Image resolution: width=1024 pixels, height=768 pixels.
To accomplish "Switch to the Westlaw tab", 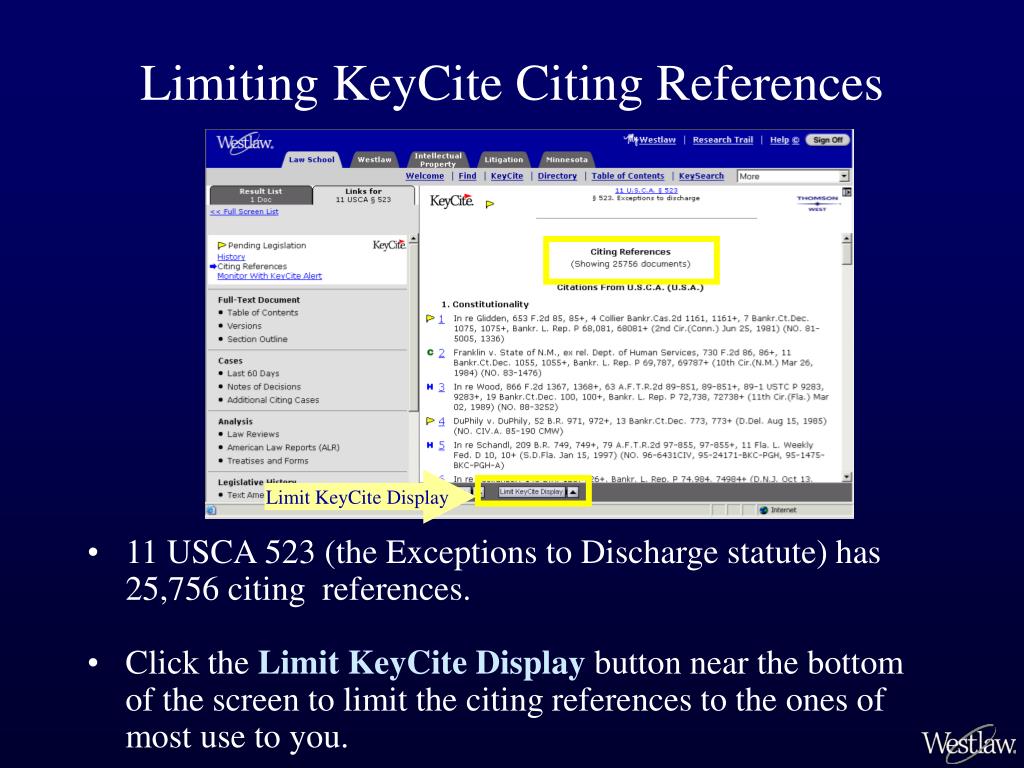I will (x=374, y=159).
